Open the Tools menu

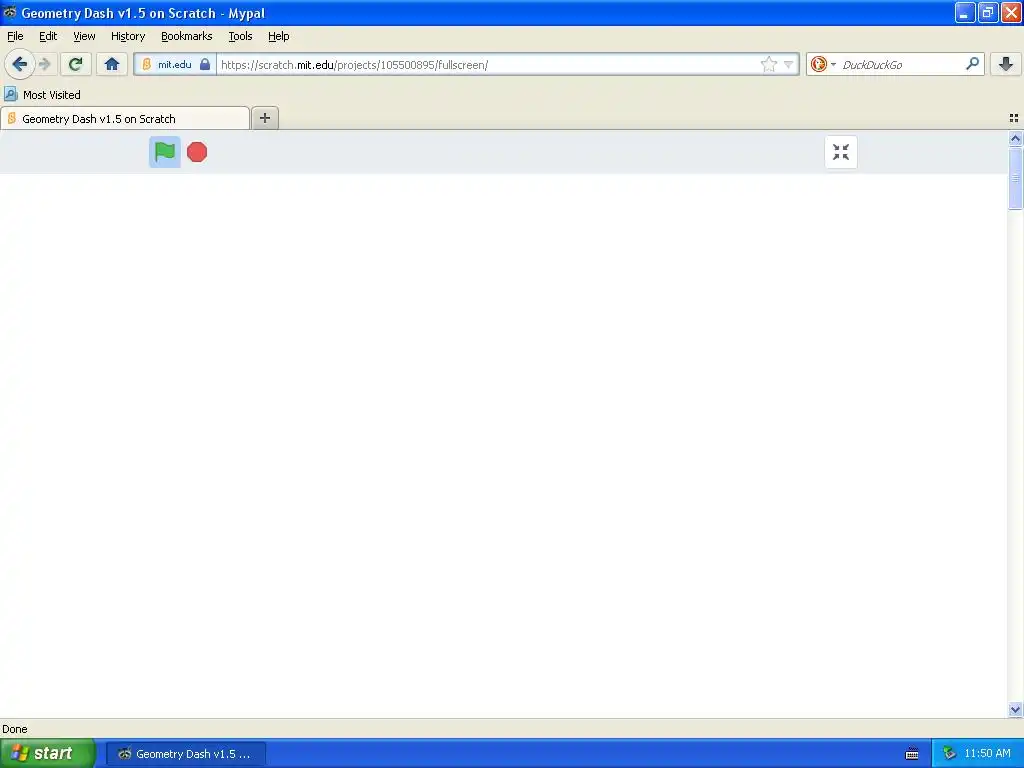(x=240, y=36)
